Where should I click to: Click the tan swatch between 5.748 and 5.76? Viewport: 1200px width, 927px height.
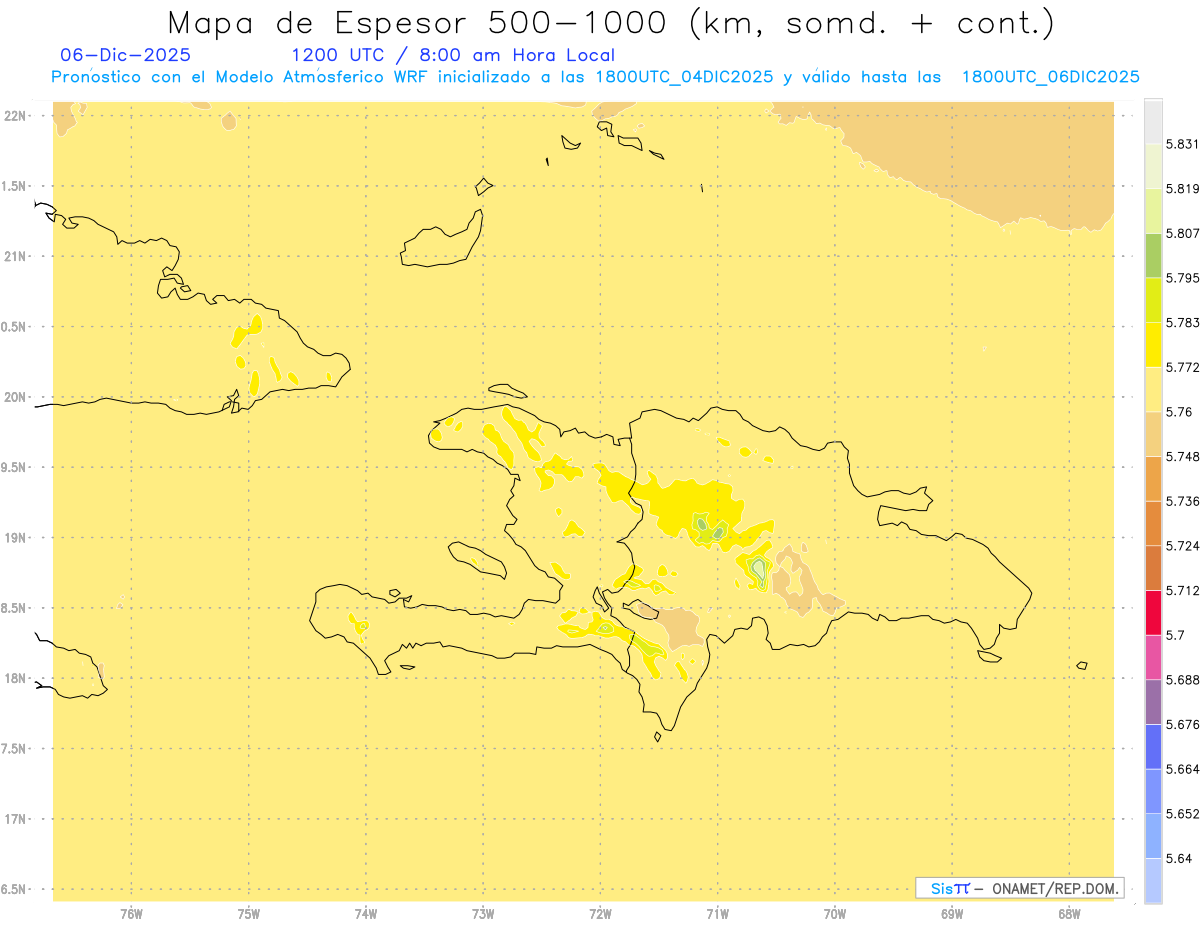coord(1153,434)
